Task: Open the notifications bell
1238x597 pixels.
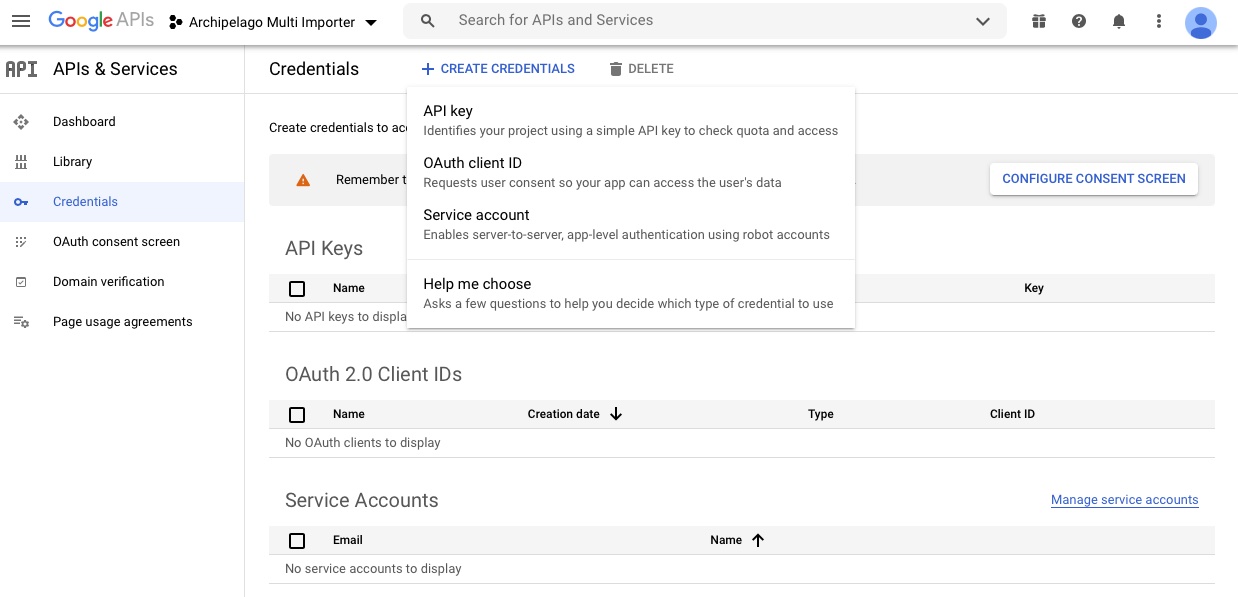Action: [1119, 21]
